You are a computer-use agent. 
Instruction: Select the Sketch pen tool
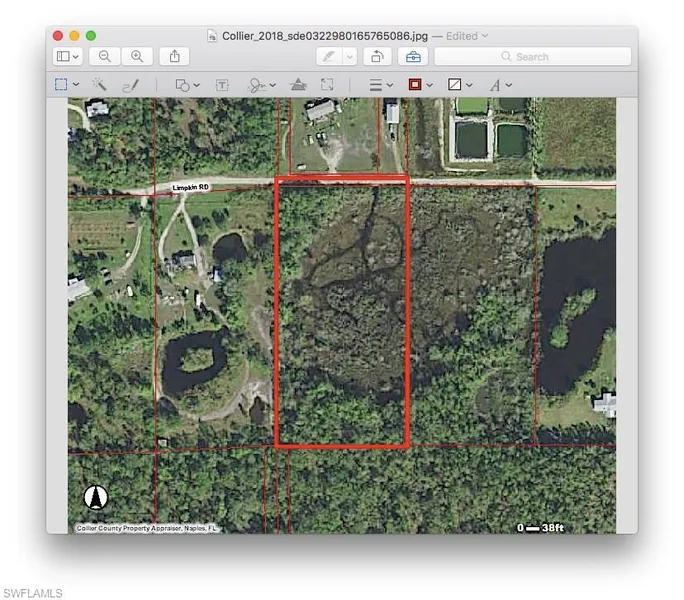click(x=130, y=86)
